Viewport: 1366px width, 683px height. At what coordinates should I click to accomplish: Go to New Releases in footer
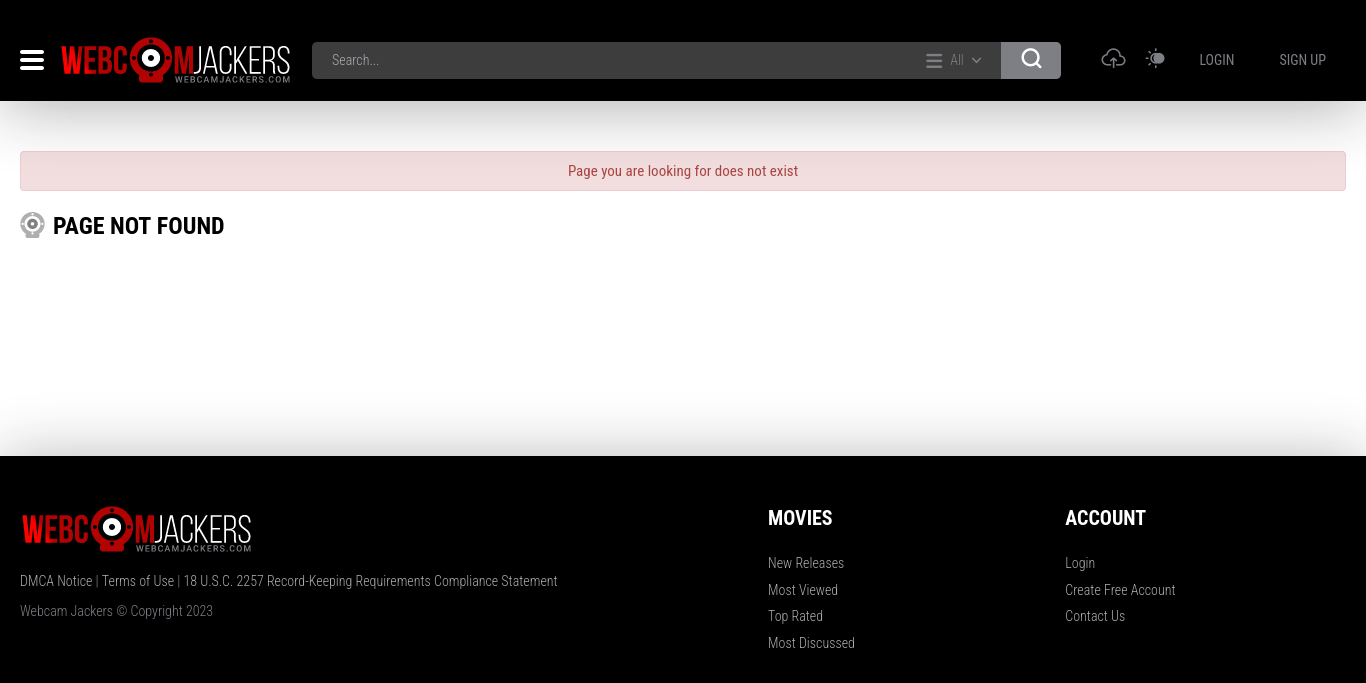point(806,563)
